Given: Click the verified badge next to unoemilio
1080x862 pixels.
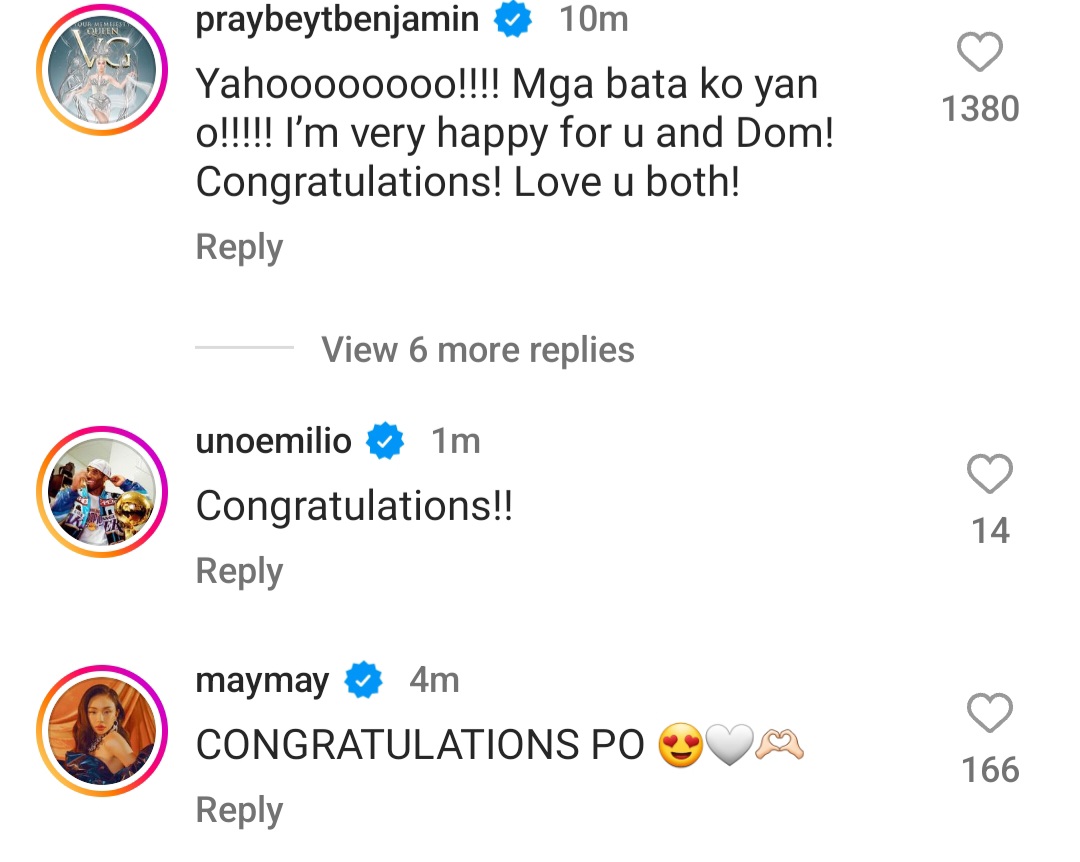Looking at the screenshot, I should [385, 441].
